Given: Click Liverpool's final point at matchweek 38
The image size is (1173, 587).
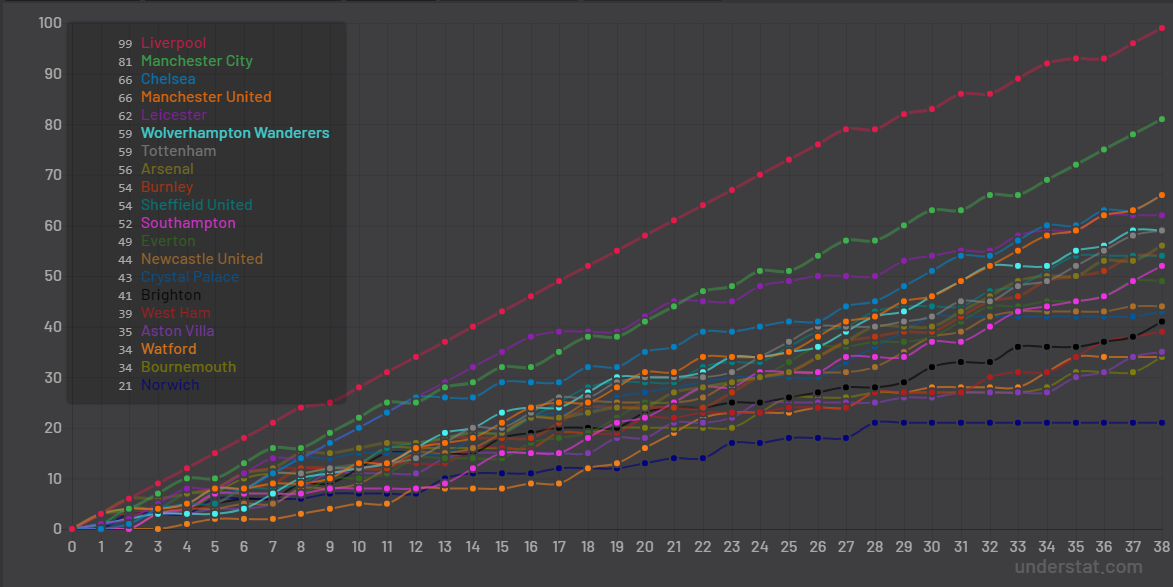Looking at the screenshot, I should (1162, 28).
